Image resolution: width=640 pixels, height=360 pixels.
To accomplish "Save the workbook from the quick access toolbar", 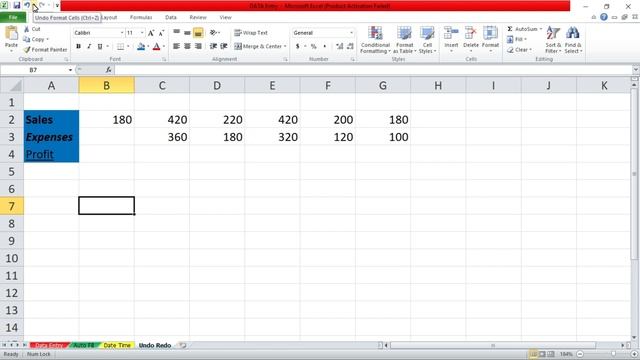I will (x=16, y=6).
